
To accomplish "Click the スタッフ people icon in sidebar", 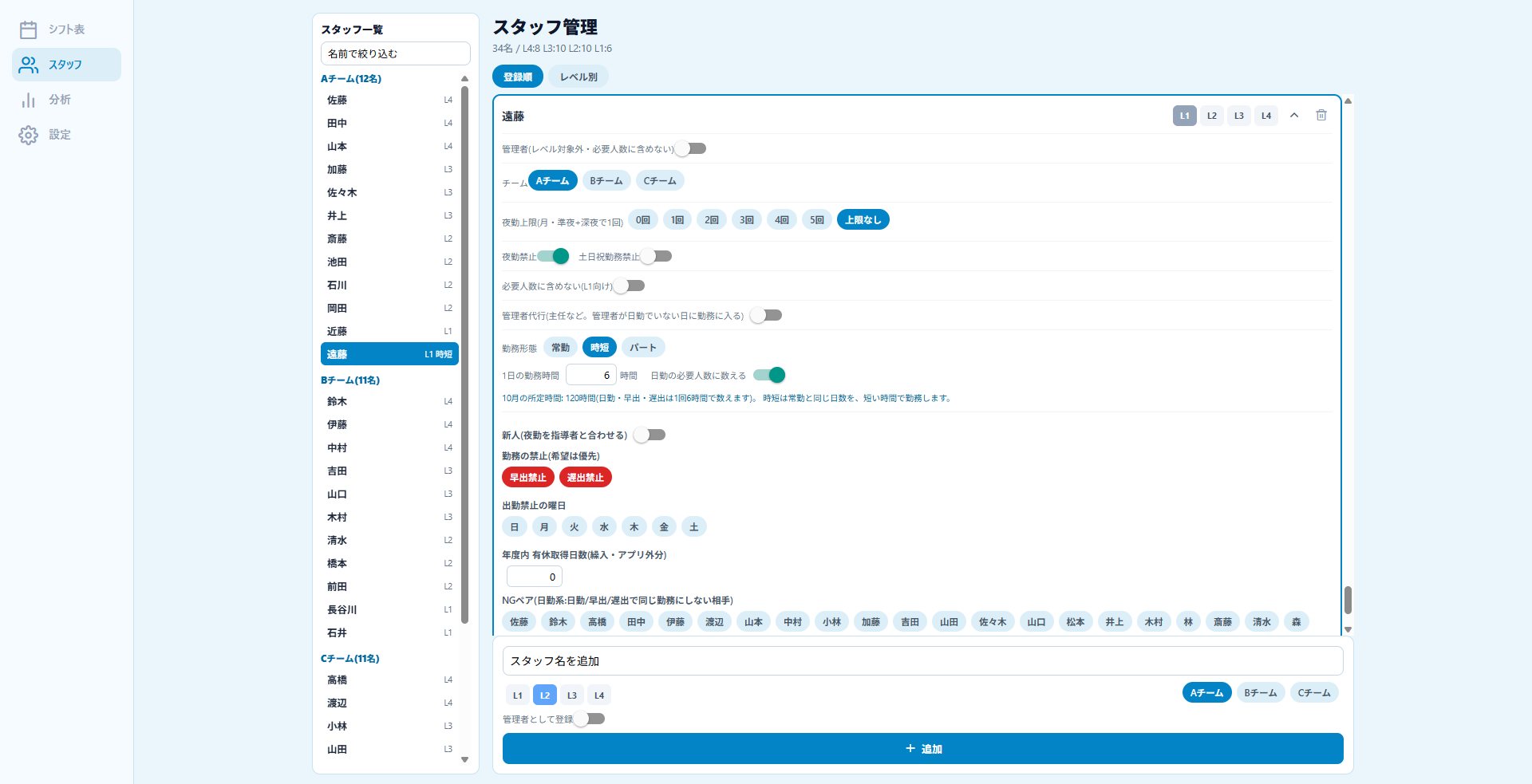I will coord(29,65).
